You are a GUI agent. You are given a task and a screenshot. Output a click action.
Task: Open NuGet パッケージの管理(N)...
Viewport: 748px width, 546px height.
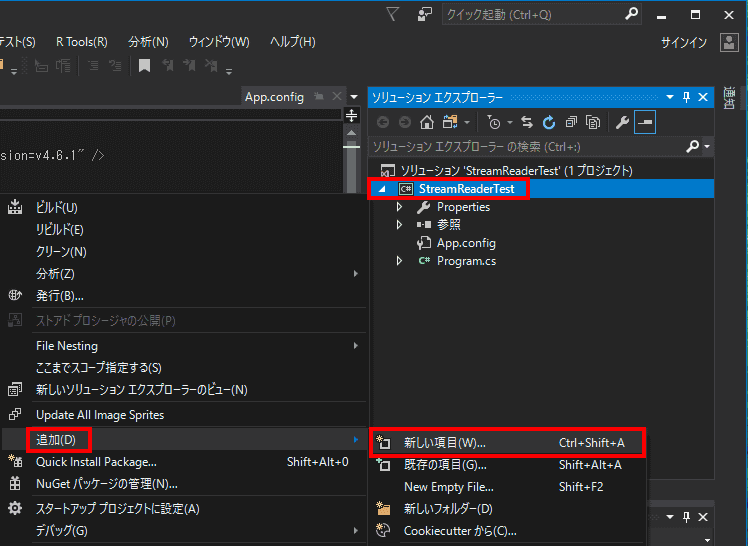tap(184, 484)
